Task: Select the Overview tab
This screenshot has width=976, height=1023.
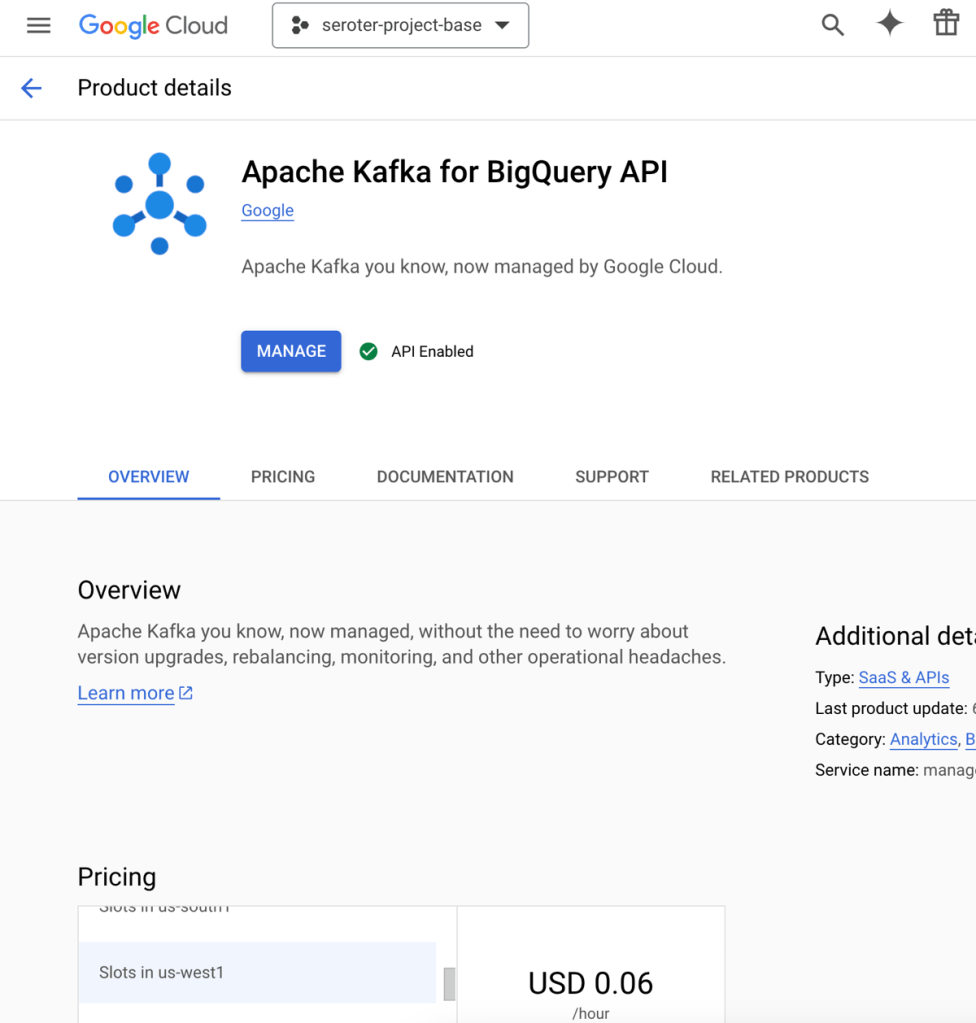Action: point(148,477)
